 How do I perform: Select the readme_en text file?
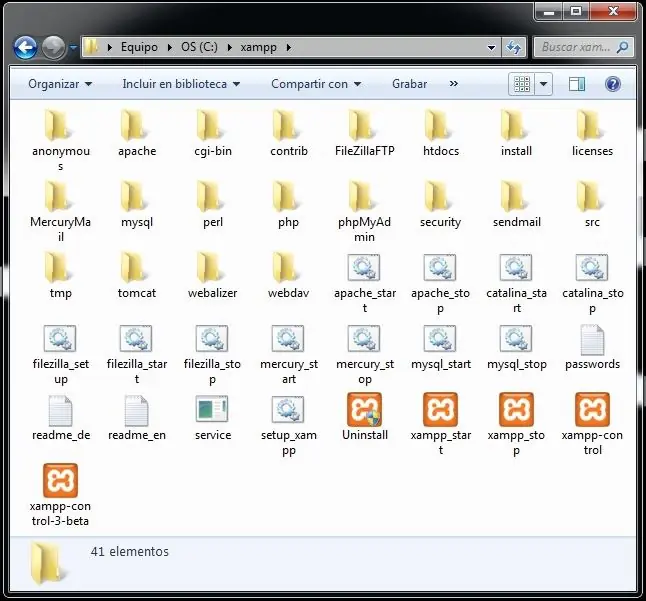point(136,411)
